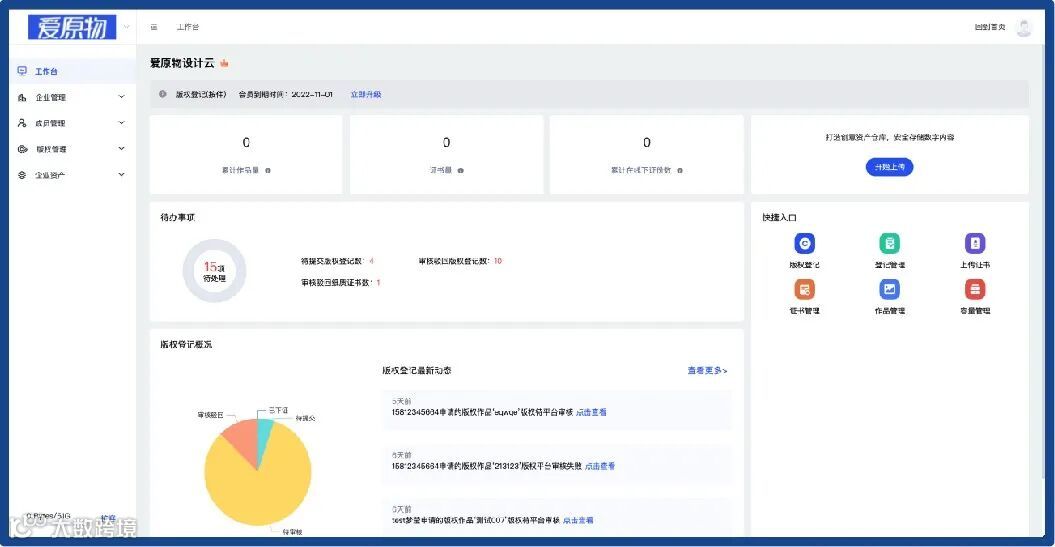Viewport: 1055px width, 547px height.
Task: Click the 开始上传 button
Action: click(889, 167)
